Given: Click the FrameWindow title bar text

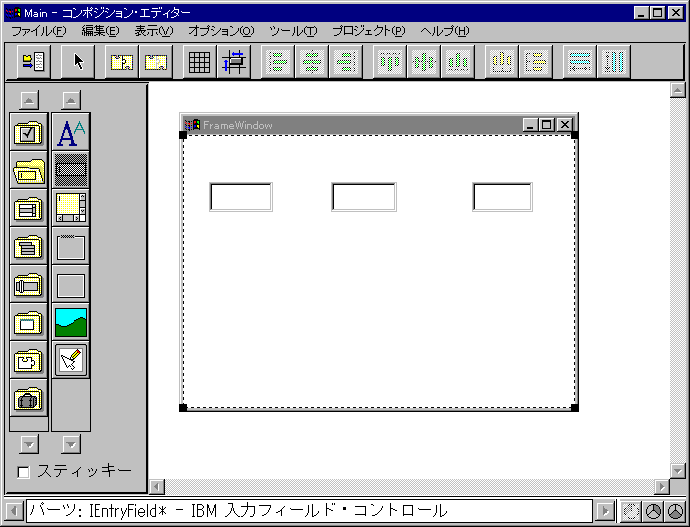Looking at the screenshot, I should click(x=238, y=125).
